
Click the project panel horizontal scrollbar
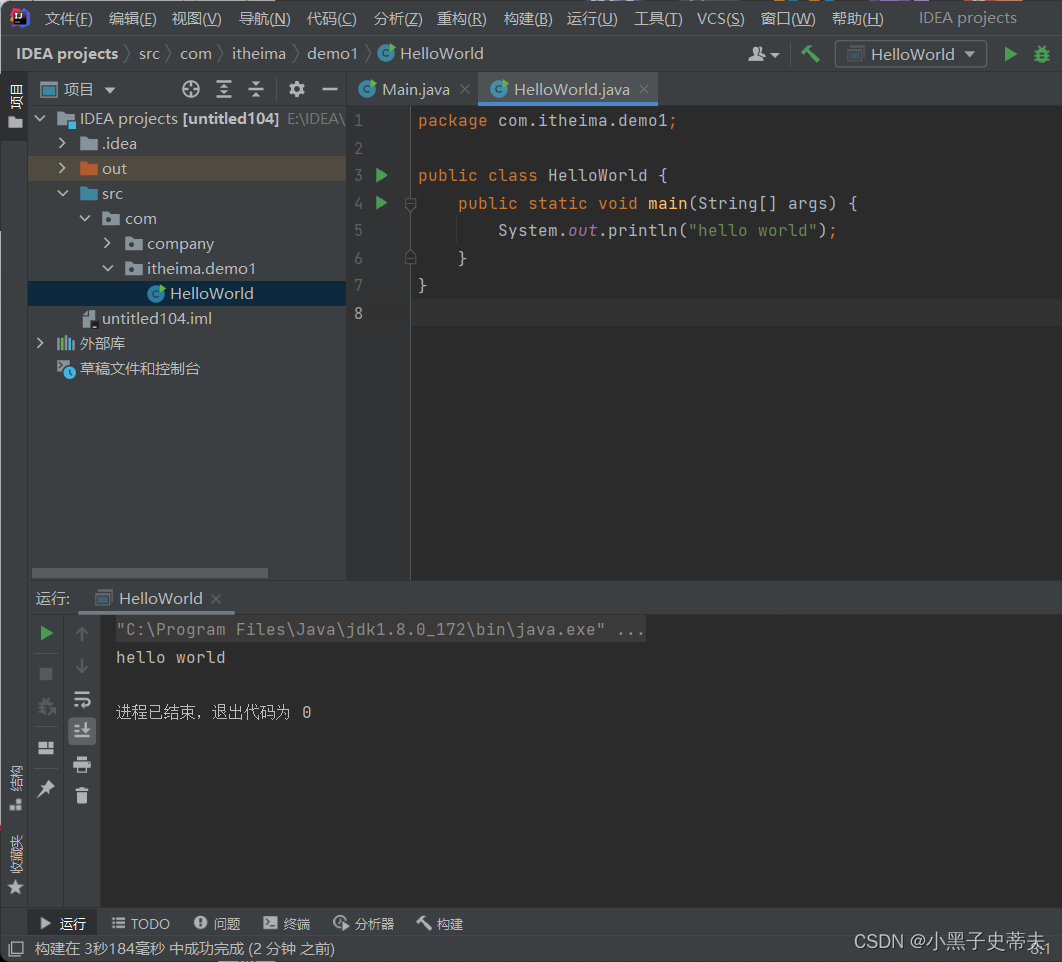[150, 573]
